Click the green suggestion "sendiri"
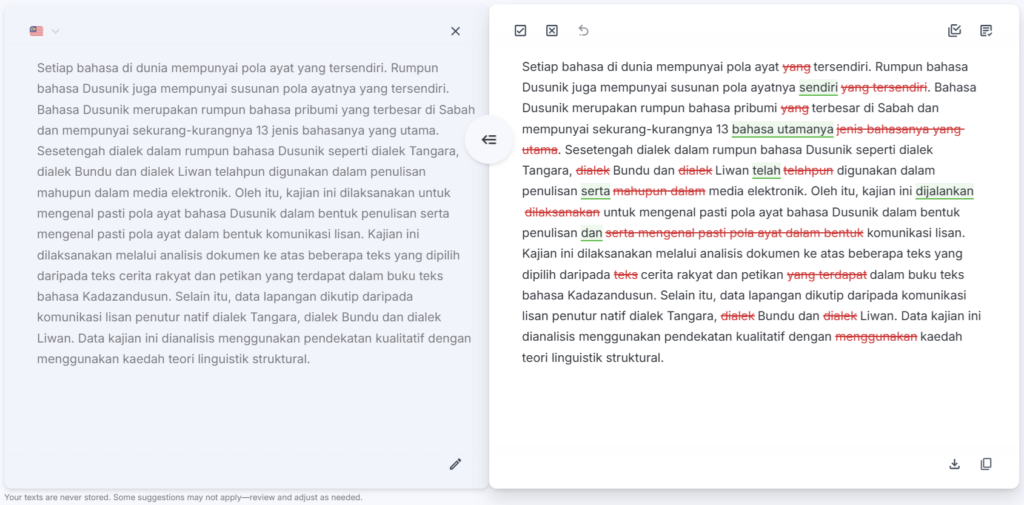The image size is (1024, 505). tap(818, 88)
